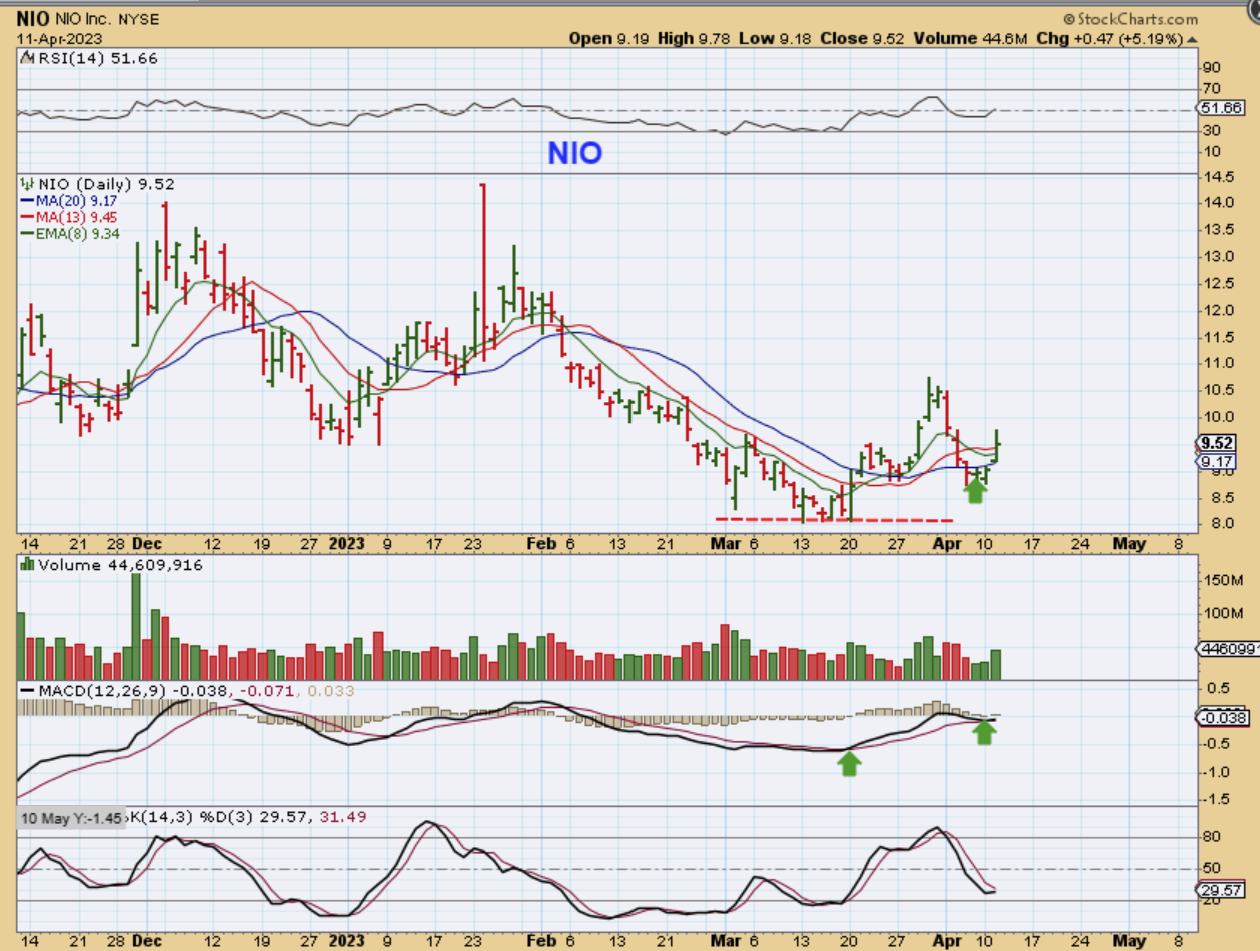This screenshot has width=1260, height=951.
Task: Click 'May' on the bottom date axis
Action: 1129,940
